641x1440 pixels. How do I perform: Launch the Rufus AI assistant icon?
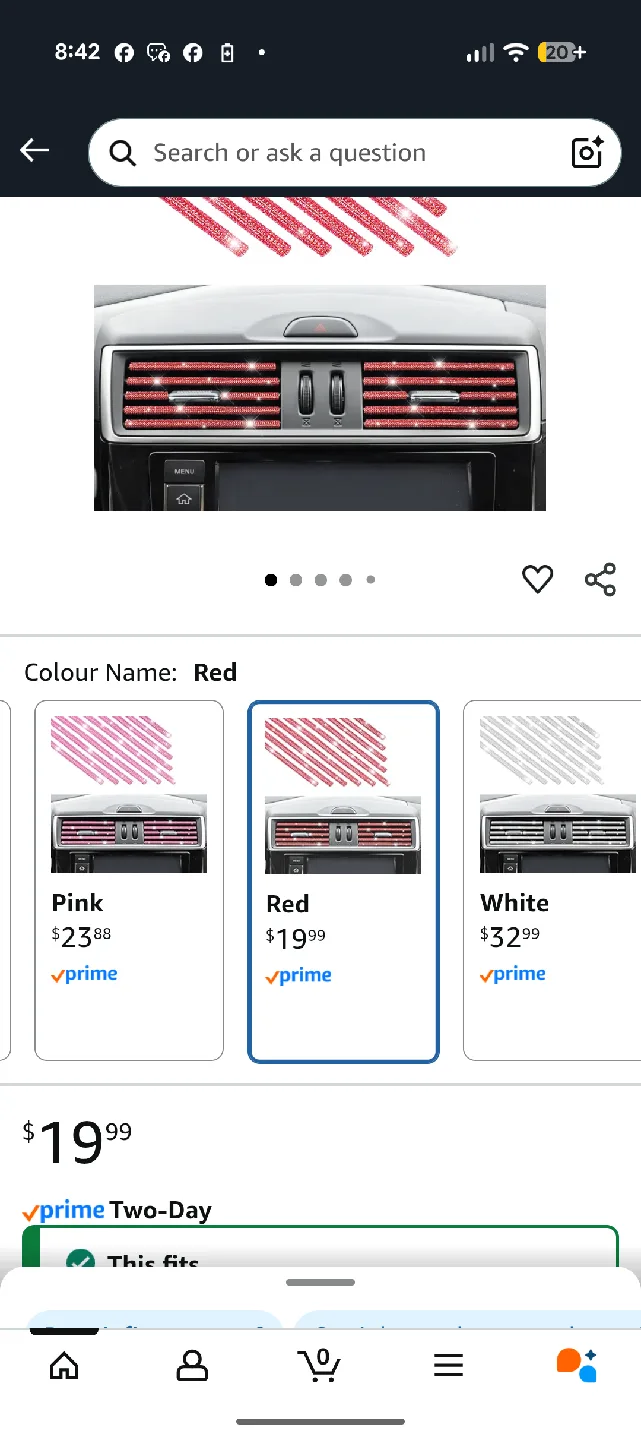coord(577,1364)
